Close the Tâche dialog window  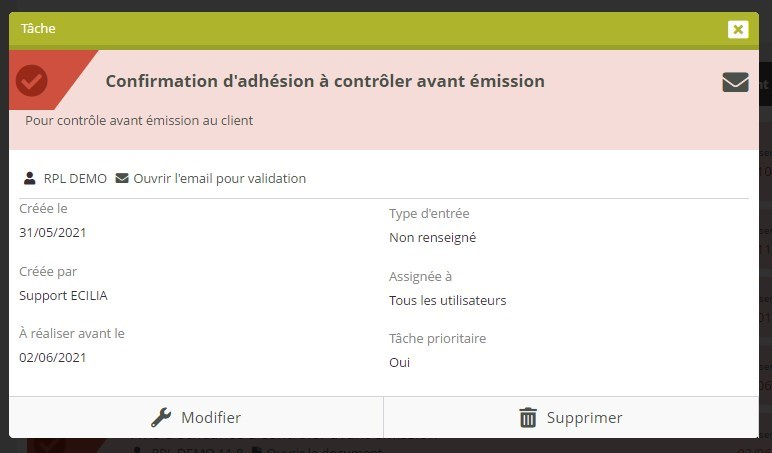tap(738, 29)
